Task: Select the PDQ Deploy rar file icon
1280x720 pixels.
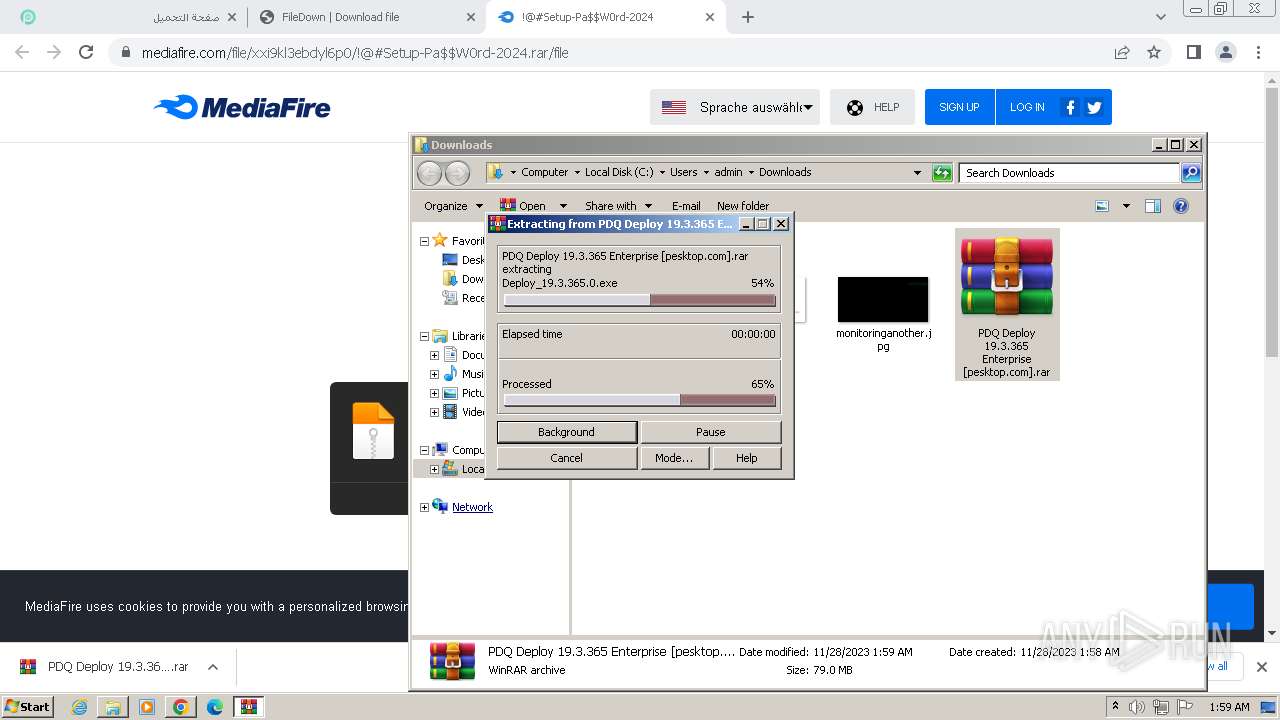Action: point(1007,278)
